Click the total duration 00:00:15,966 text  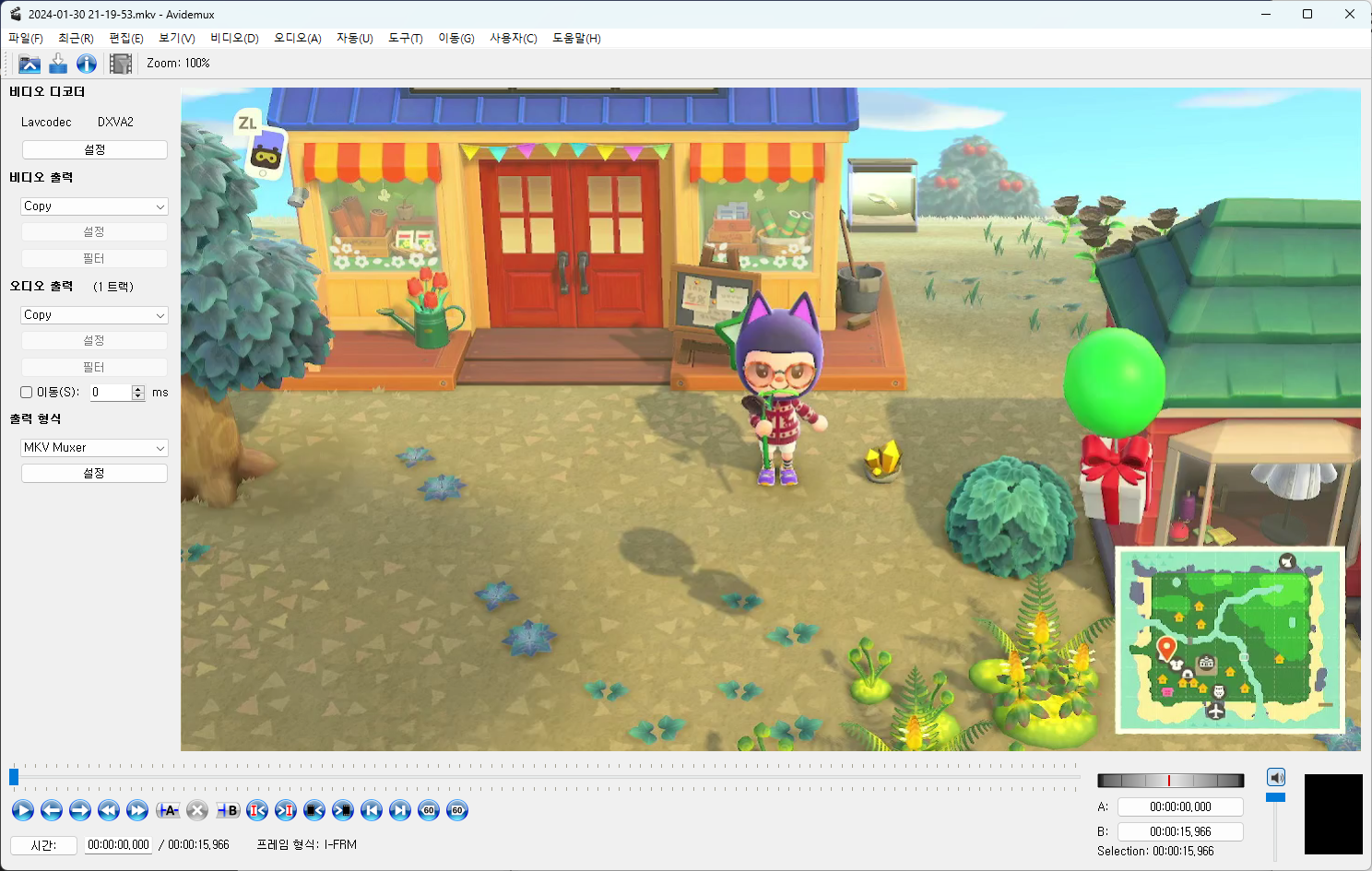coord(198,845)
